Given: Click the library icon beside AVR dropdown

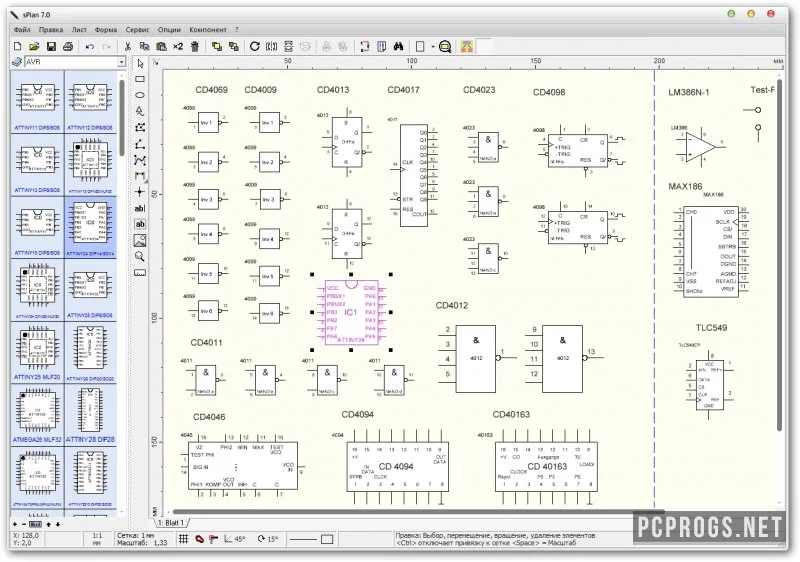Looking at the screenshot, I should (17, 62).
